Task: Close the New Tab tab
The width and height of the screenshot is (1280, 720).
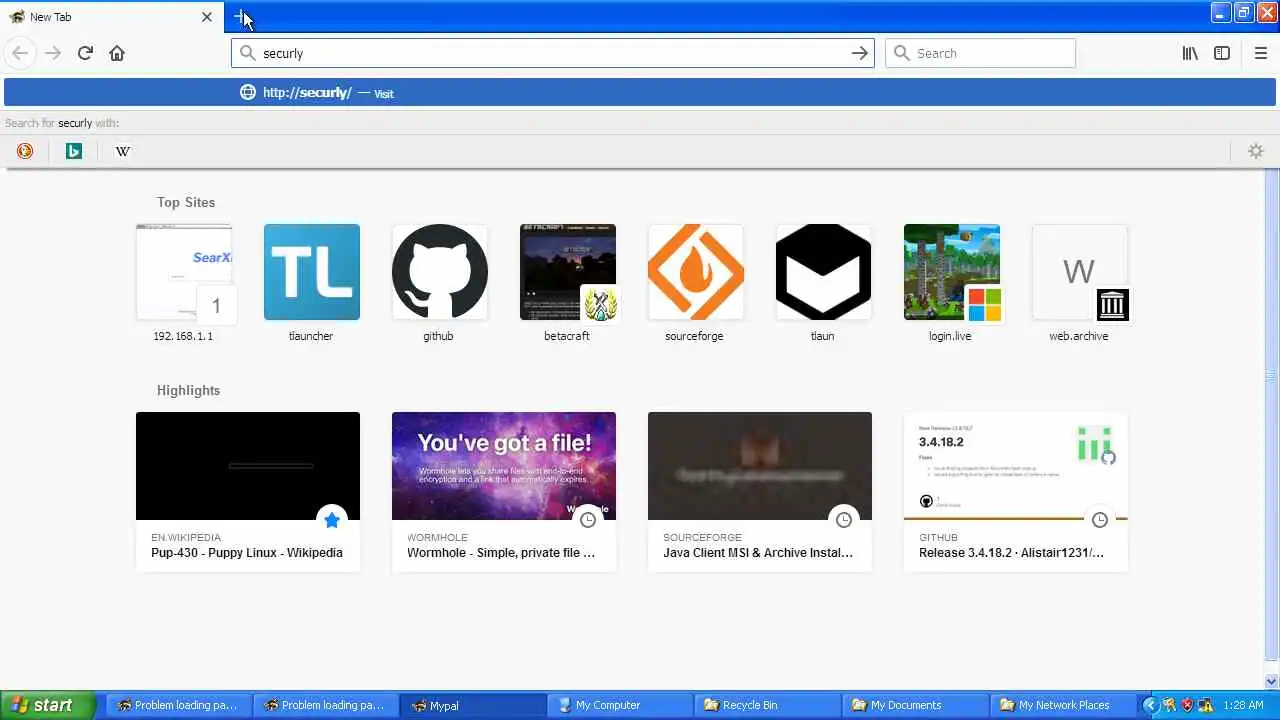Action: click(207, 17)
